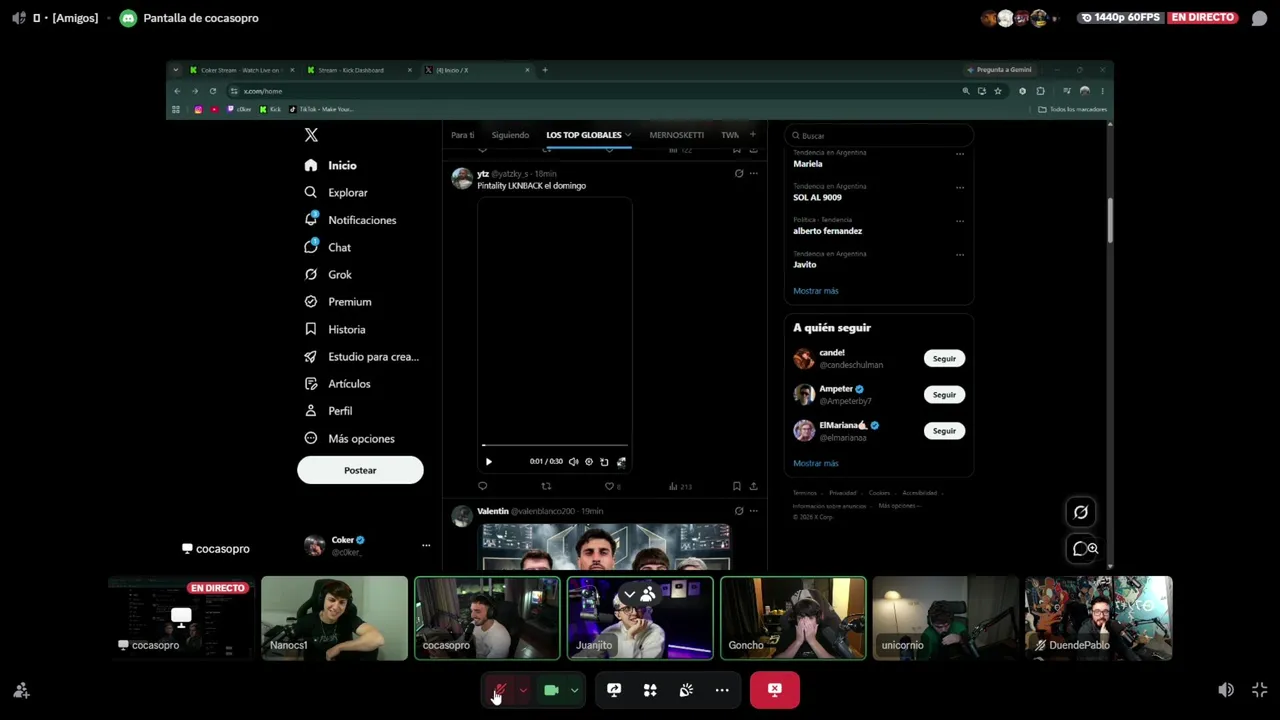Image resolution: width=1280 pixels, height=720 pixels.
Task: Open the 1440p 60FPS stream quality indicator
Action: coord(1122,18)
